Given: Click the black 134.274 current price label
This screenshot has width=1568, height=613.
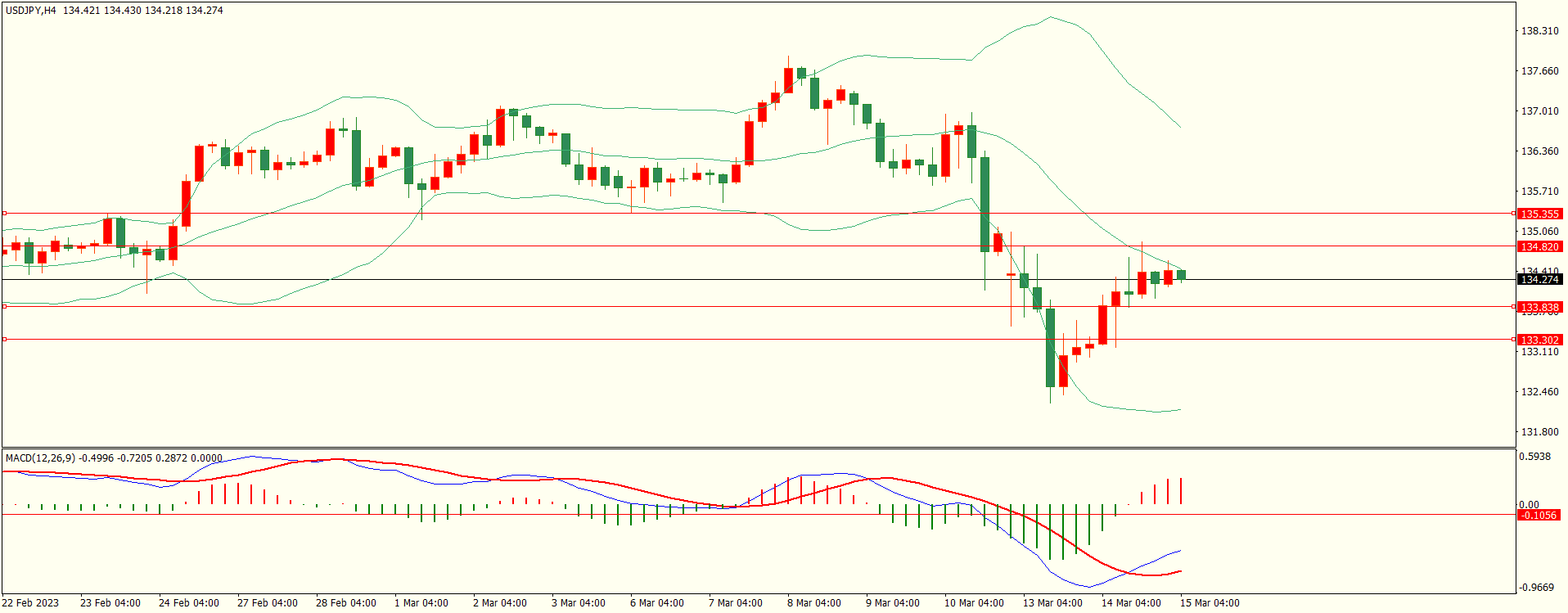Looking at the screenshot, I should pyautogui.click(x=1539, y=280).
